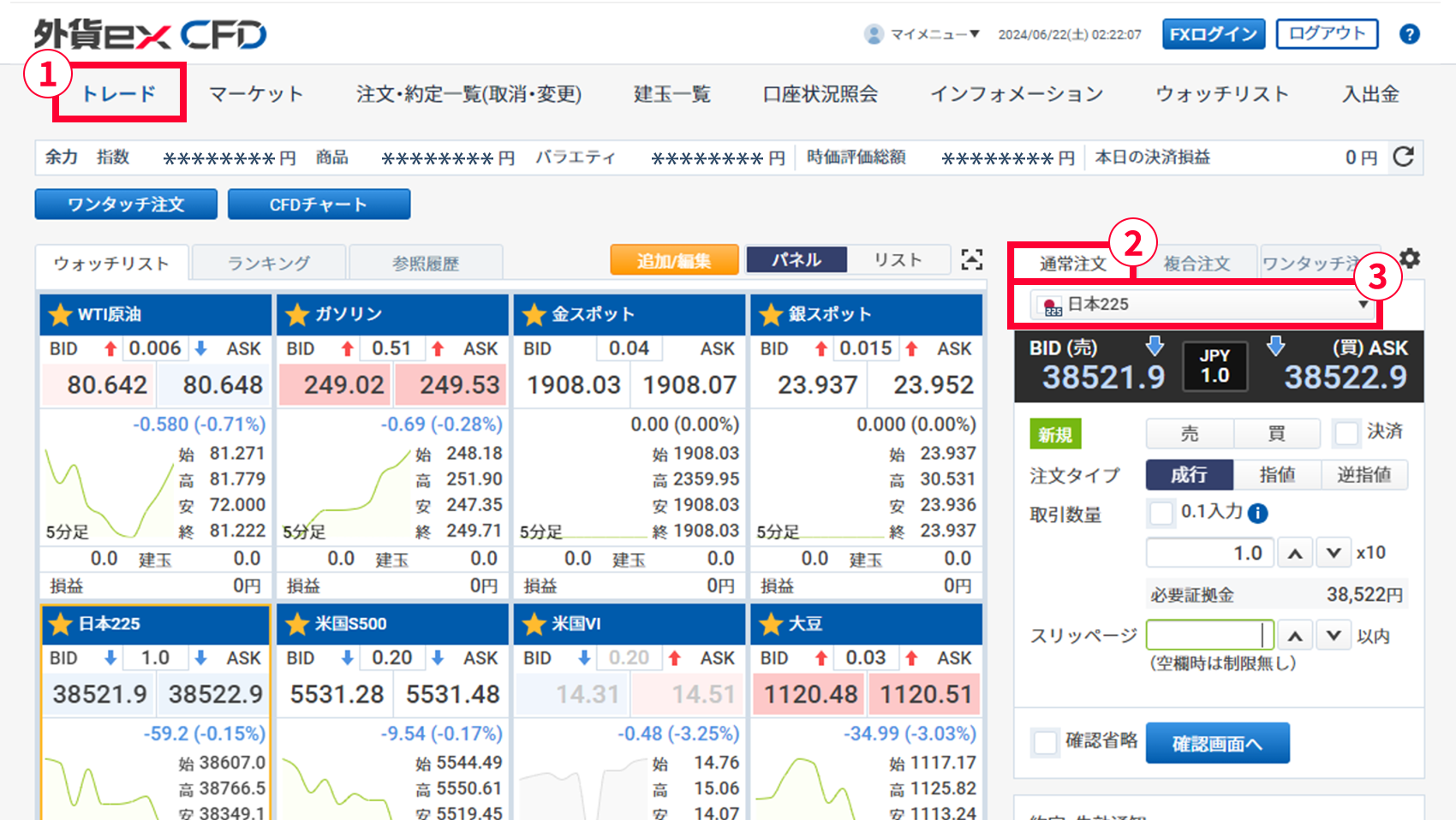The width and height of the screenshot is (1456, 820).
Task: Open order settings gear icon
Action: click(x=1410, y=258)
